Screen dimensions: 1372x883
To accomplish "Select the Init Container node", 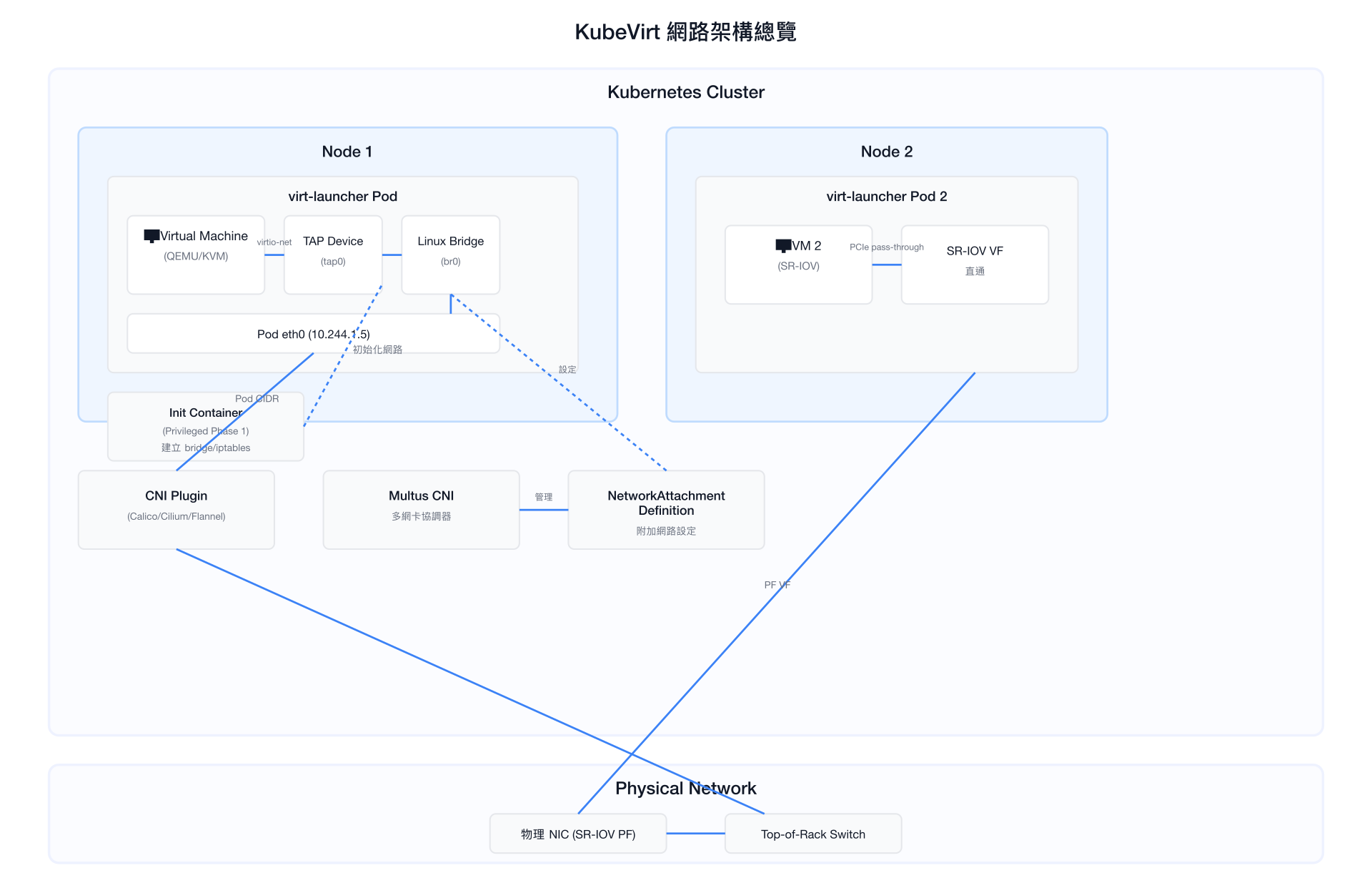I will coord(206,426).
